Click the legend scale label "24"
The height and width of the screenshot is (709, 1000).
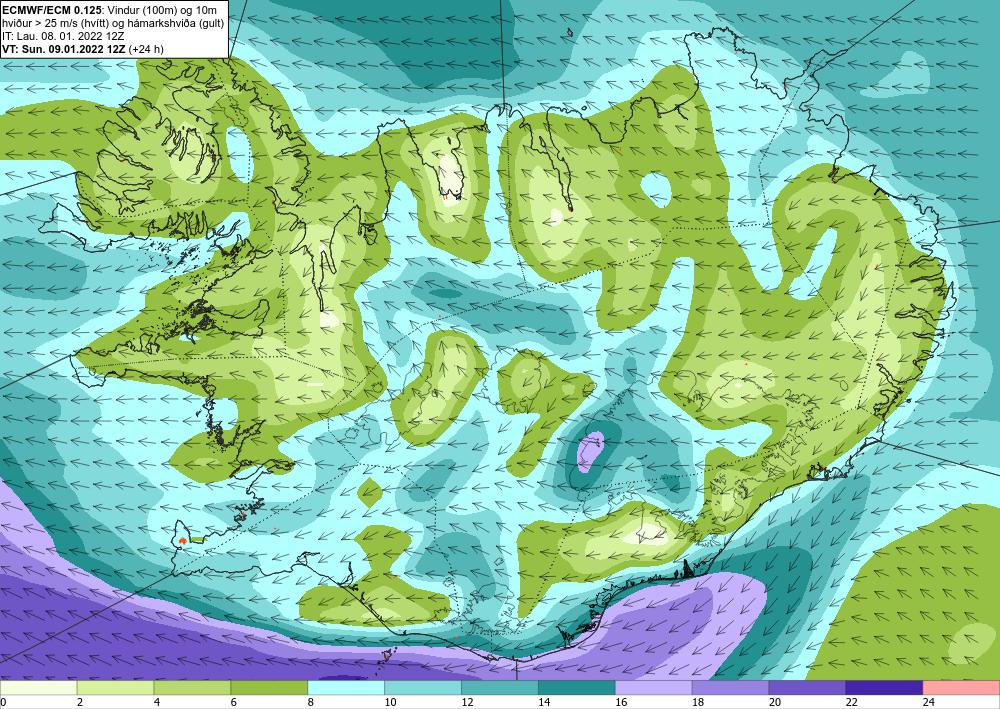click(929, 702)
